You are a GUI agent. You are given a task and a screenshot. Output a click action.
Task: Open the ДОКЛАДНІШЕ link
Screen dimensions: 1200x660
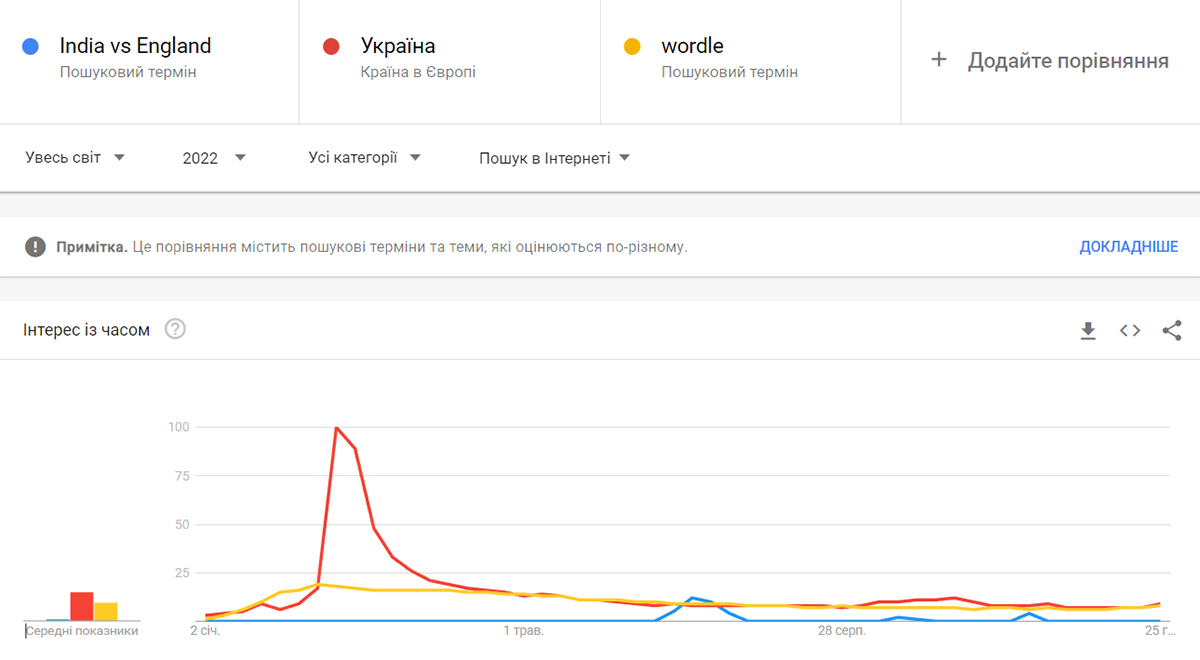click(1128, 246)
